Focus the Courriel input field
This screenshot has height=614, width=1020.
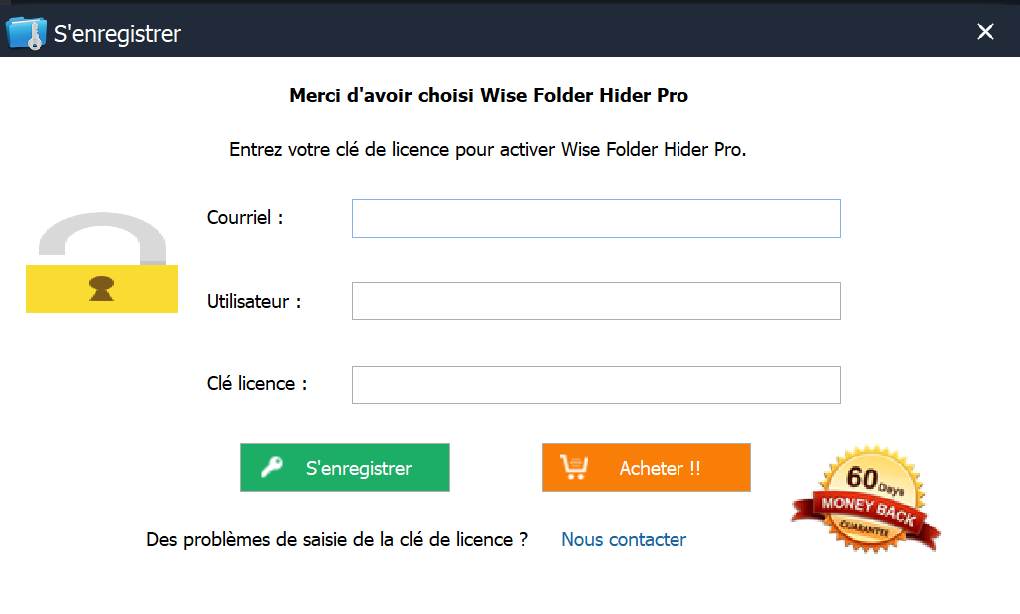point(596,219)
